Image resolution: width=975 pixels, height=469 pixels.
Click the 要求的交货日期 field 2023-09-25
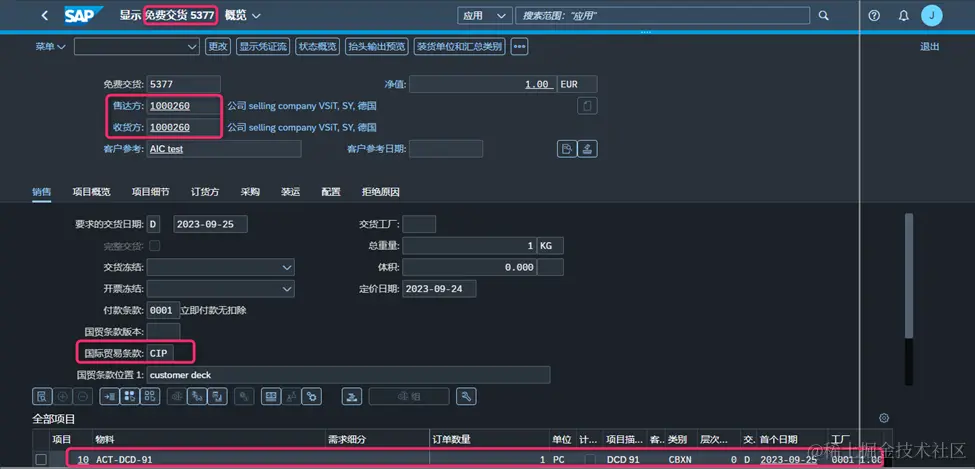211,224
